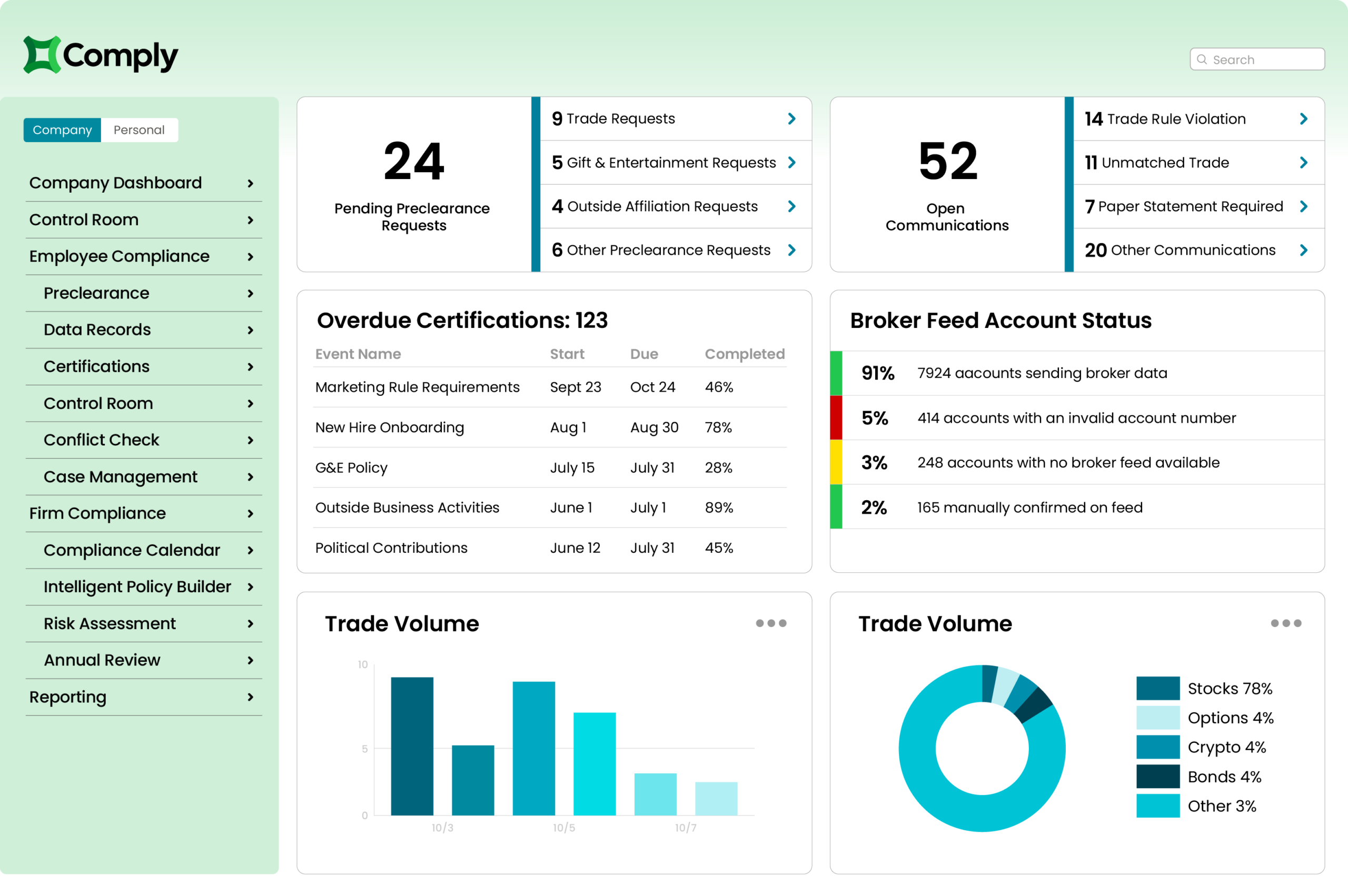Open Trade Rule Violation arrow
1348x896 pixels.
click(1303, 118)
